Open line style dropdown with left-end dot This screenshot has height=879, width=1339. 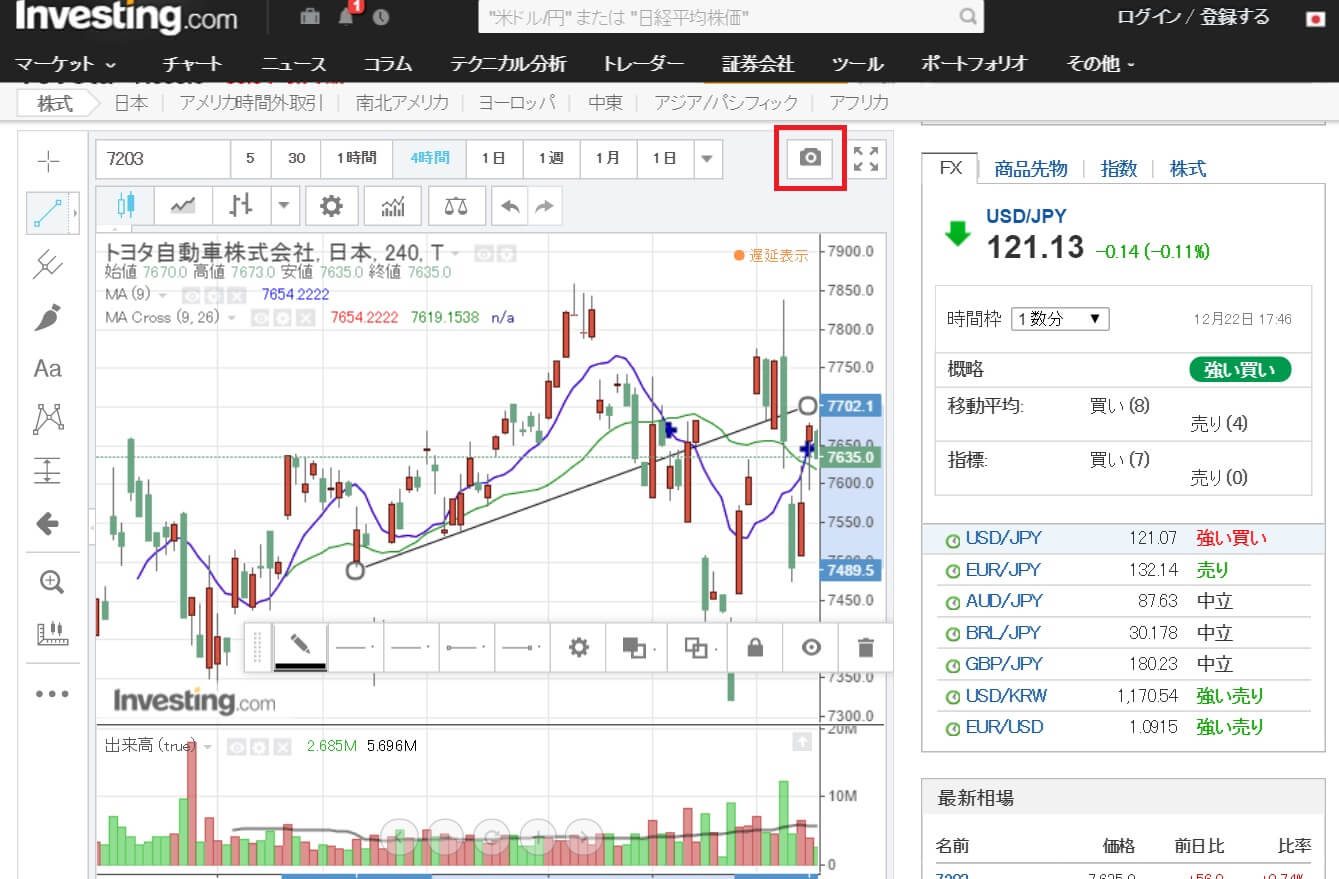coord(467,647)
